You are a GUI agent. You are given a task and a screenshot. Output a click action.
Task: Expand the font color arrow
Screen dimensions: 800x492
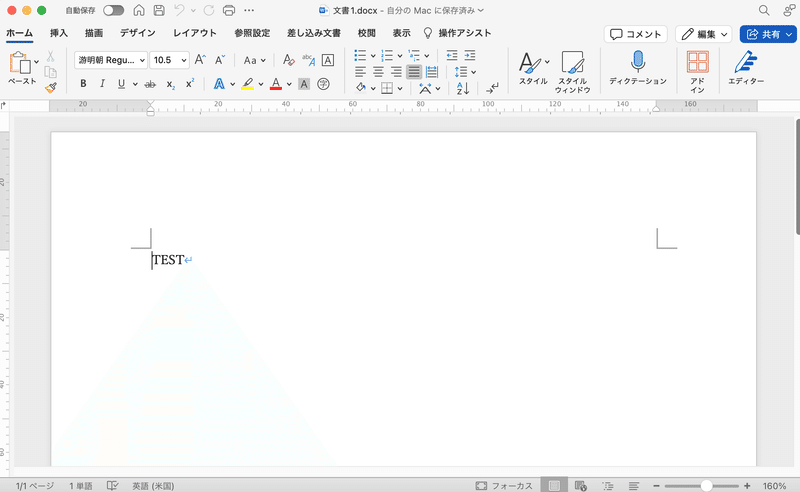289,84
